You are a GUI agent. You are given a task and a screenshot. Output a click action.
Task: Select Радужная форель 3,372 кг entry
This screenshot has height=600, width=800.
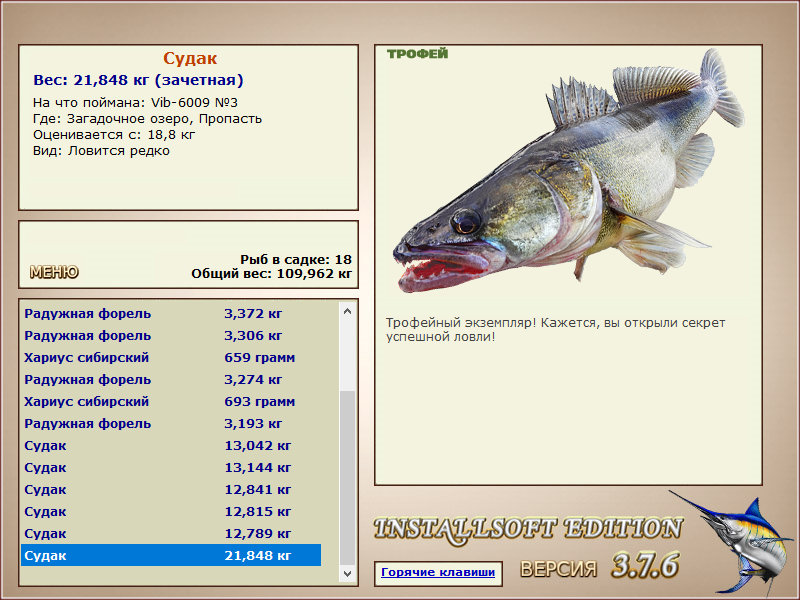170,314
